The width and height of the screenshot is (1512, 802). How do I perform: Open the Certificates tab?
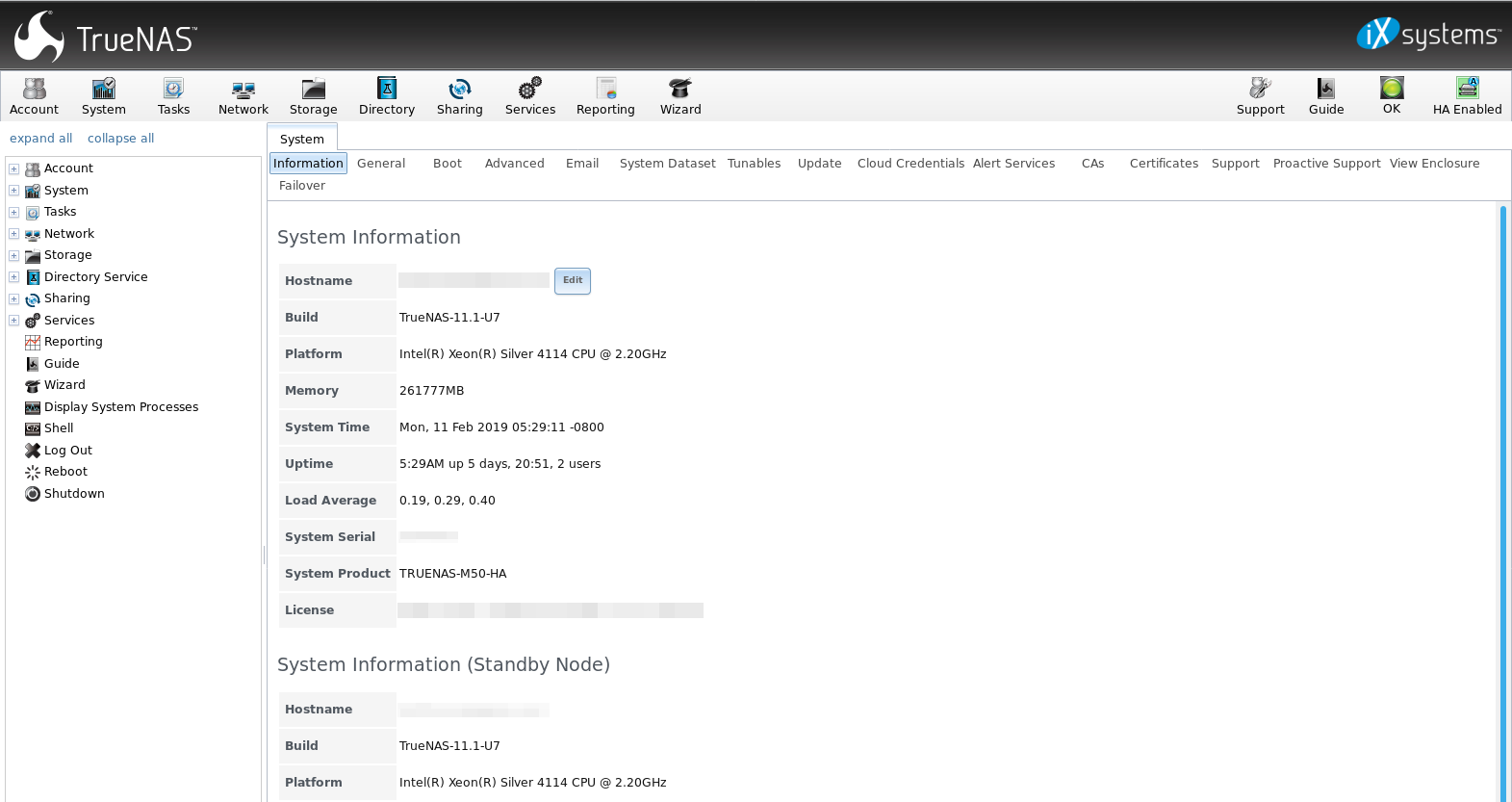pyautogui.click(x=1164, y=164)
